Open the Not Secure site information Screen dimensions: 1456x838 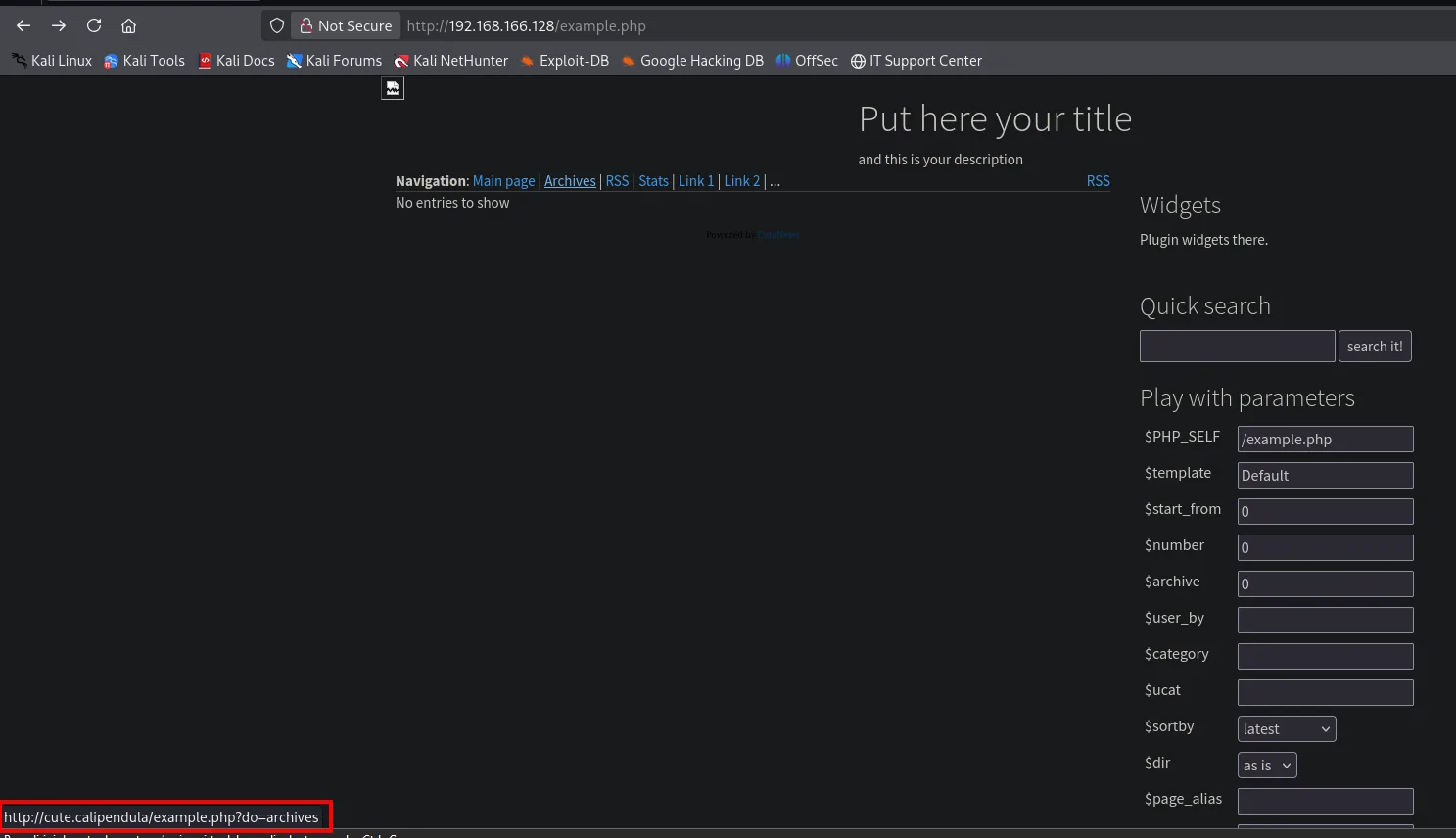coord(346,26)
